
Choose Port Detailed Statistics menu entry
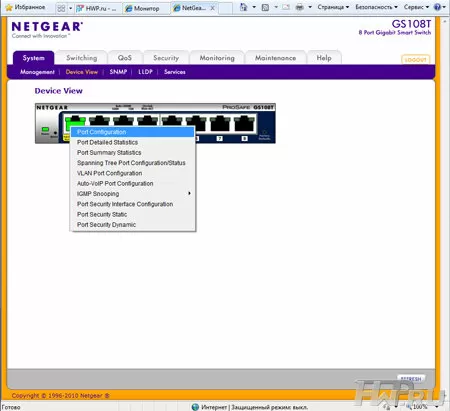(133, 142)
